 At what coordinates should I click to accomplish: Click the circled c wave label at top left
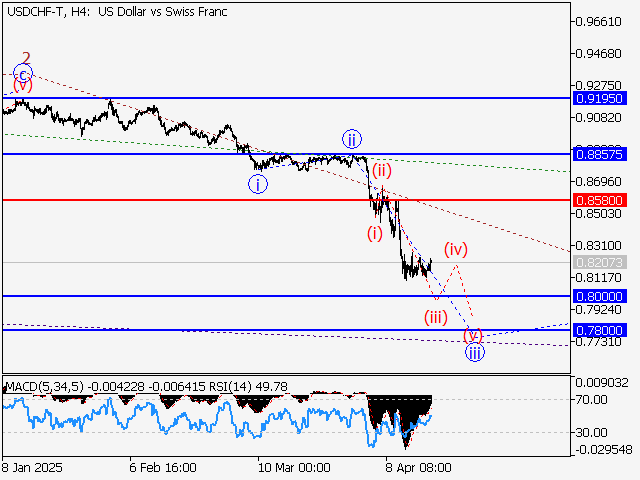click(23, 72)
